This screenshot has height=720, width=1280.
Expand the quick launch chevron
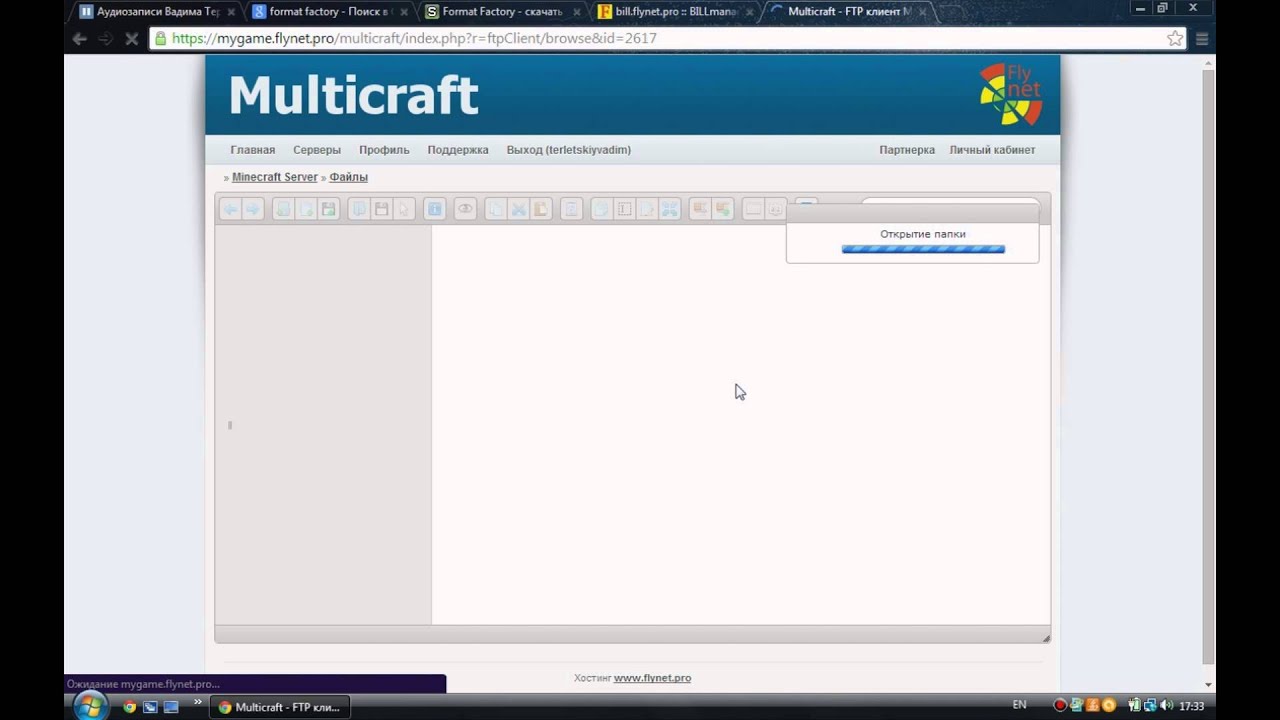pyautogui.click(x=197, y=703)
